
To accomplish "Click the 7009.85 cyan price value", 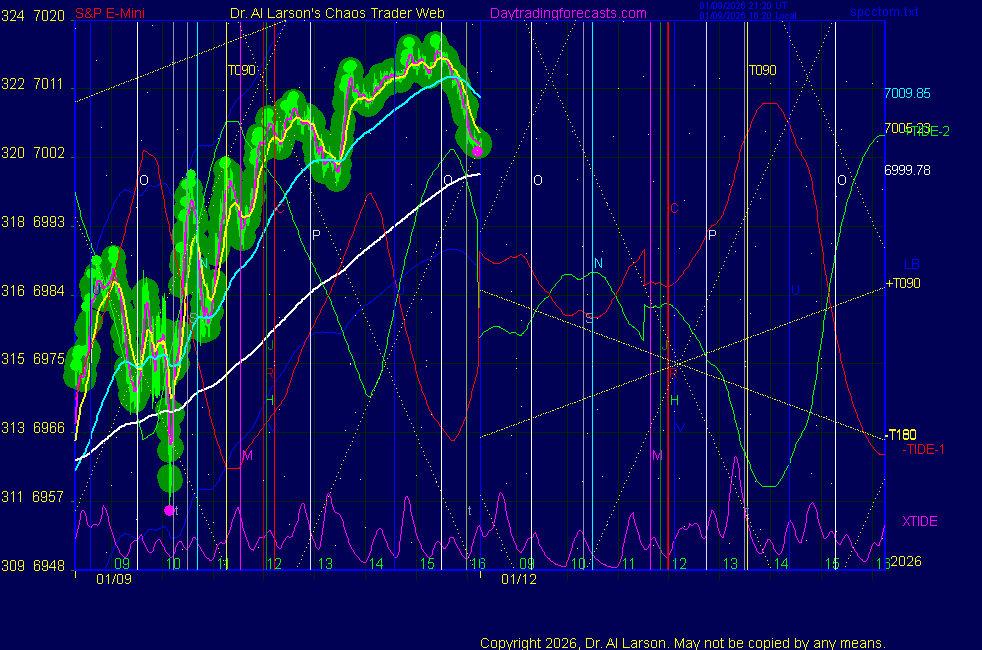I will coord(907,94).
